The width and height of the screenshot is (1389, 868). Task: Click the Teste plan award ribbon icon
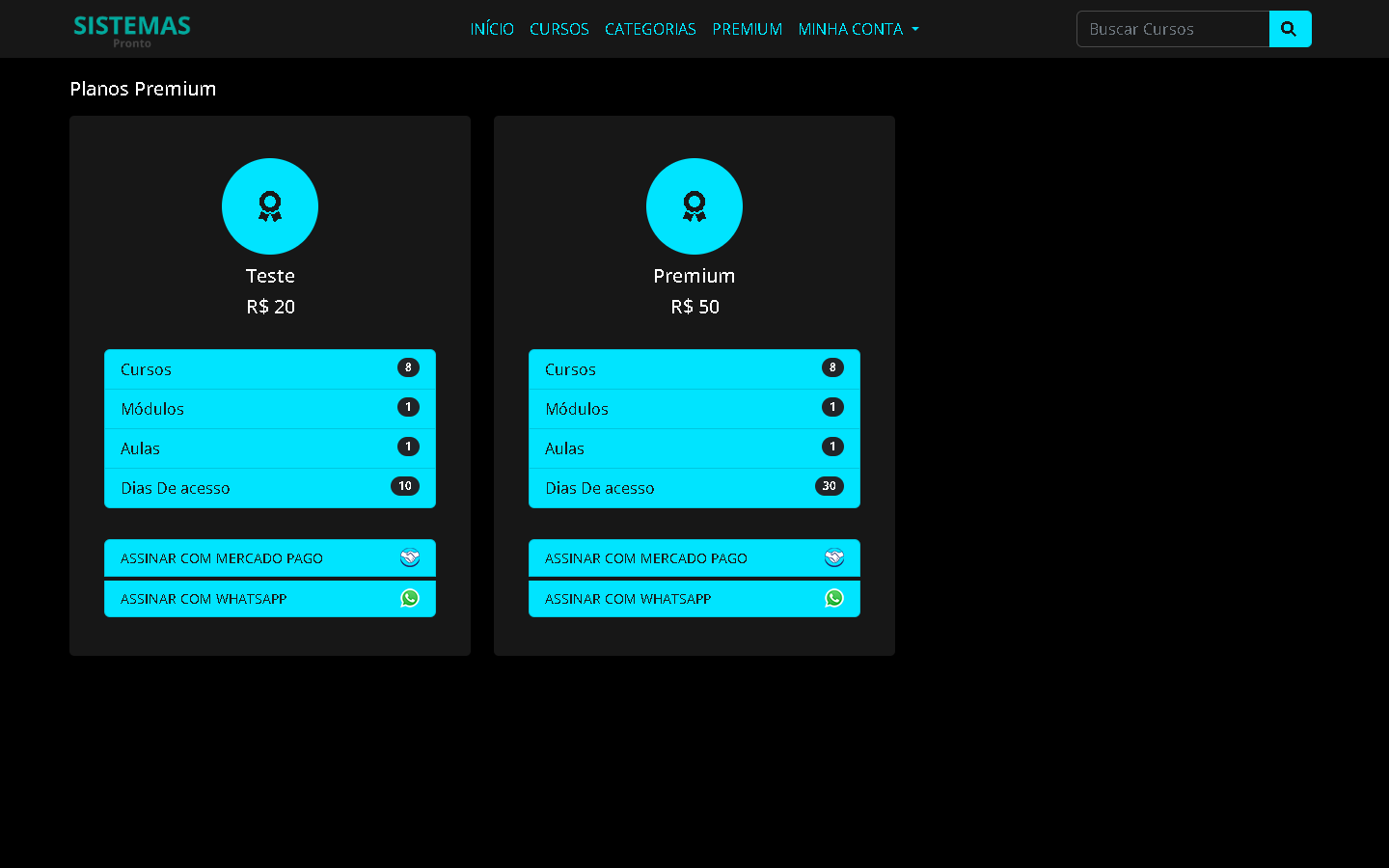[270, 206]
